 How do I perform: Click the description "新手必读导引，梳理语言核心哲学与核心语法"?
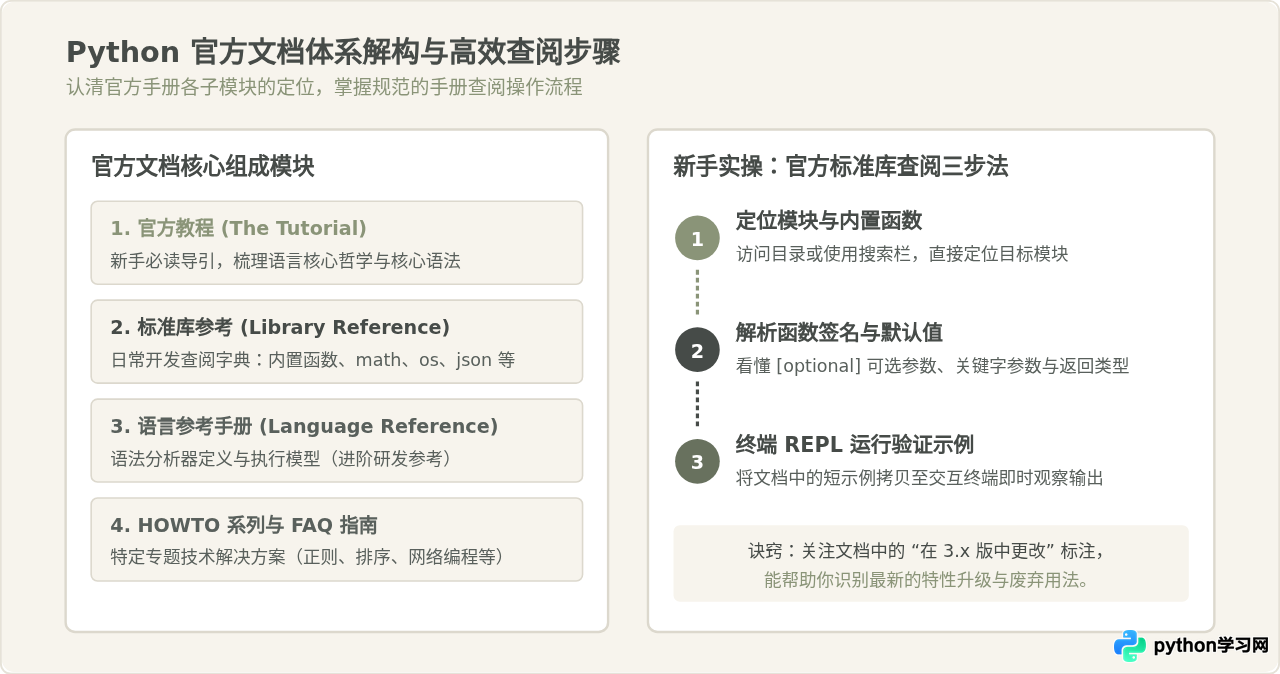pos(285,261)
